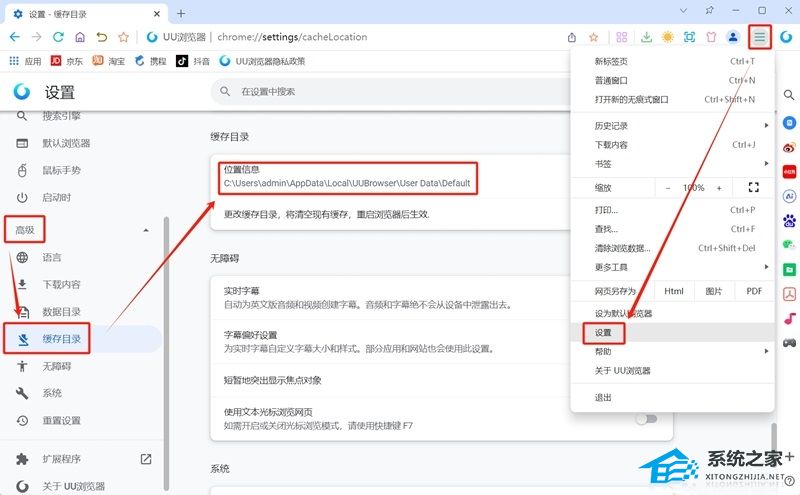This screenshot has width=800, height=495.
Task: Save page as PDF button
Action: (754, 291)
